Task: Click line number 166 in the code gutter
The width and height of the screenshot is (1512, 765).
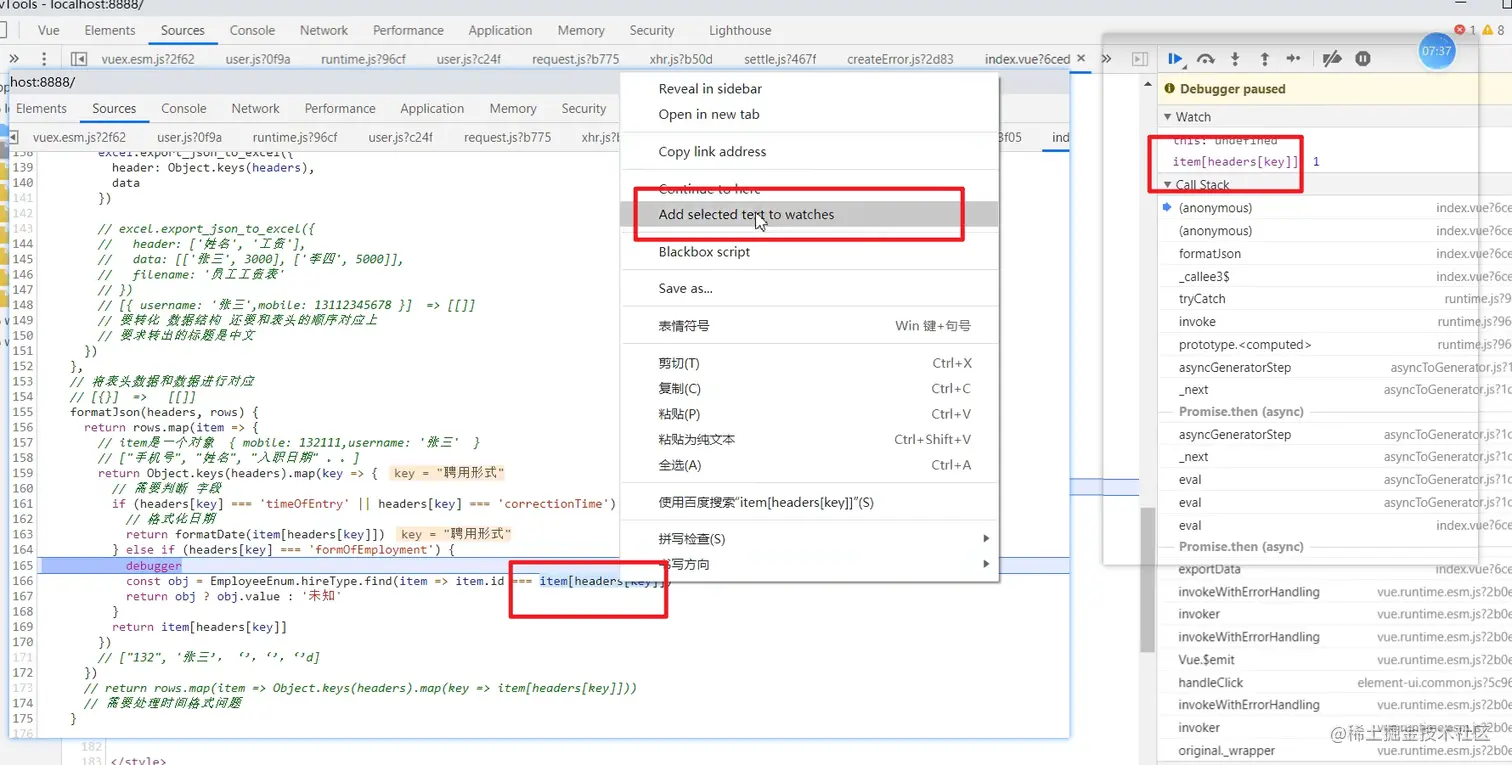Action: pyautogui.click(x=21, y=581)
